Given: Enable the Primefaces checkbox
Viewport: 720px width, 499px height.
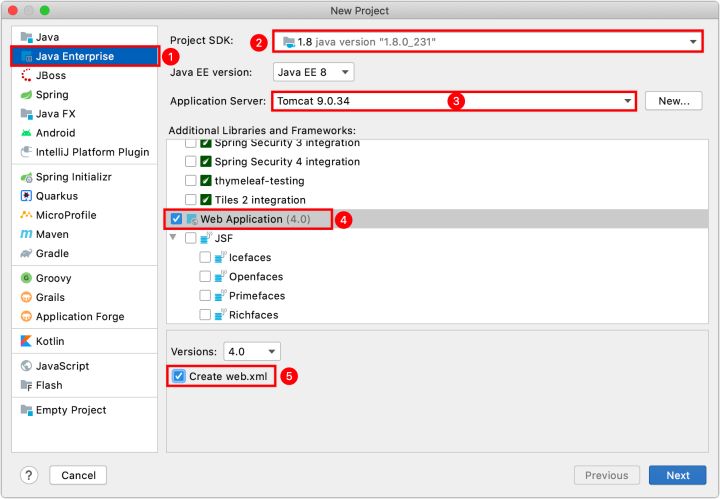Looking at the screenshot, I should [x=205, y=296].
